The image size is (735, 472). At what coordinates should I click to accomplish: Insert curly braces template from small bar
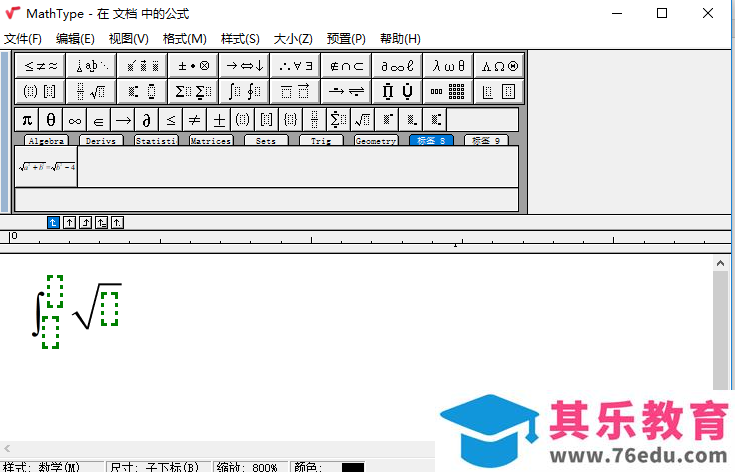point(290,120)
